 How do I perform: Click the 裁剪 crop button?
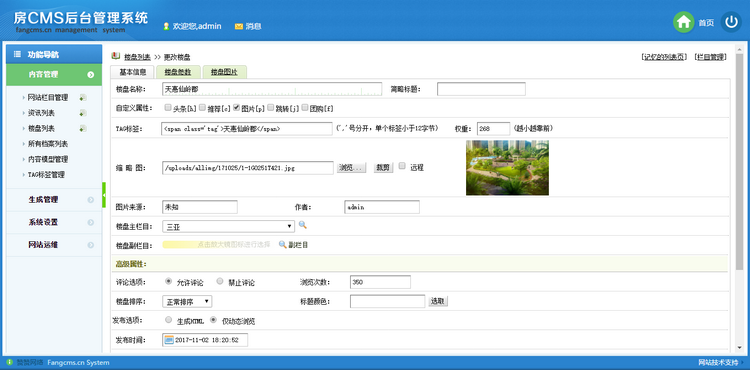point(383,168)
